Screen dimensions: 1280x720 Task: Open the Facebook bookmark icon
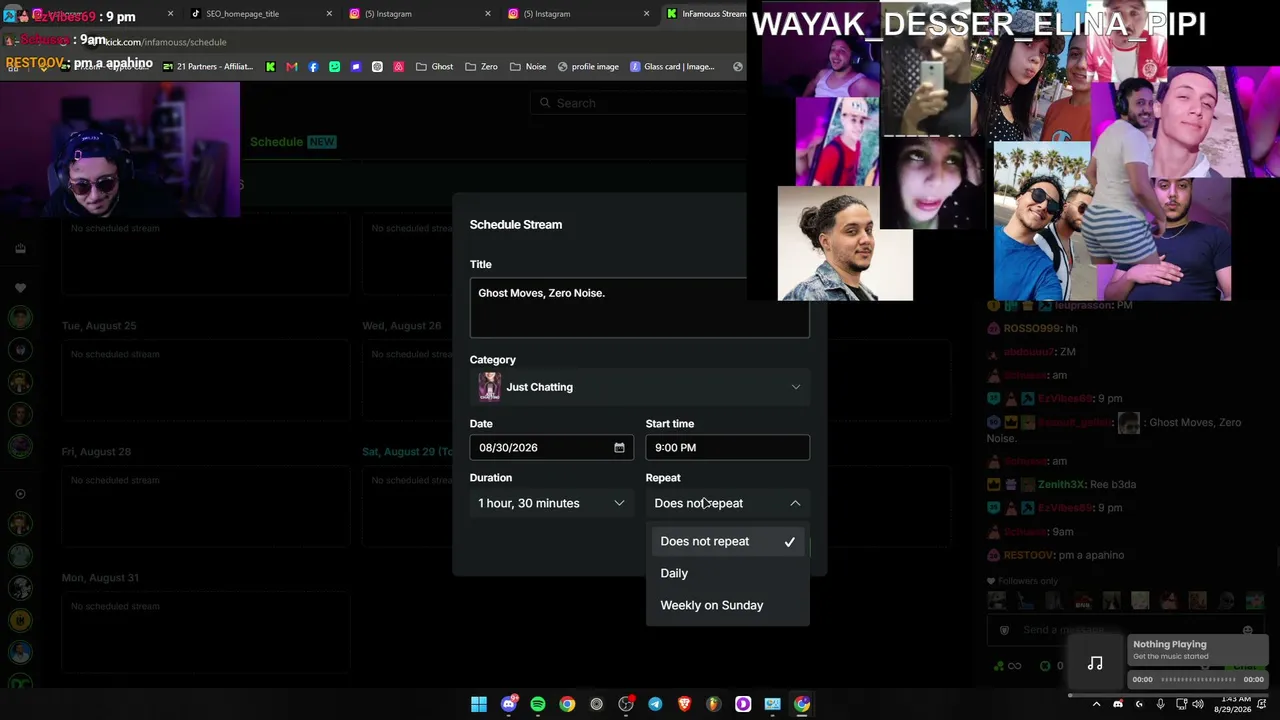point(313,67)
